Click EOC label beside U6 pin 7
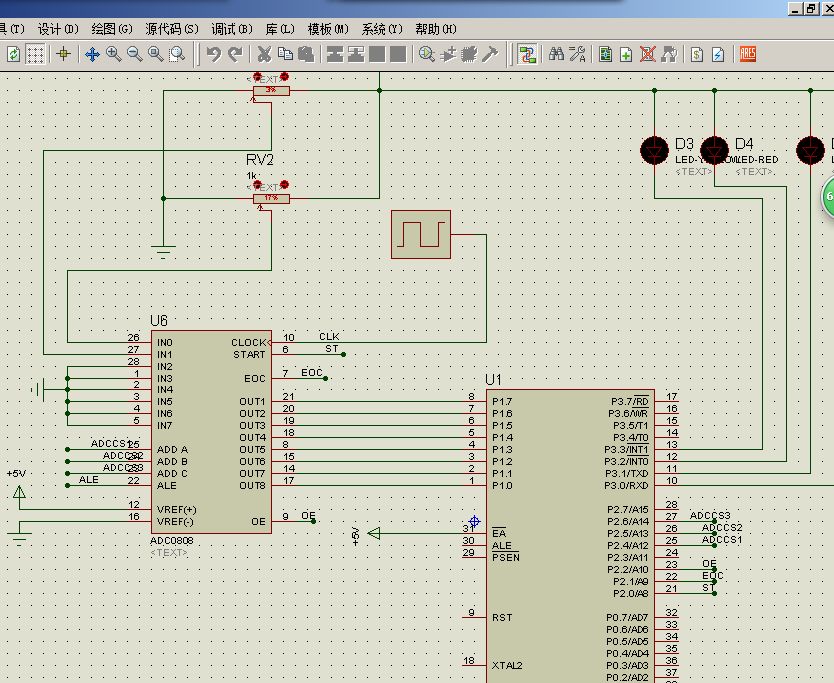The width and height of the screenshot is (834, 683). pos(312,372)
